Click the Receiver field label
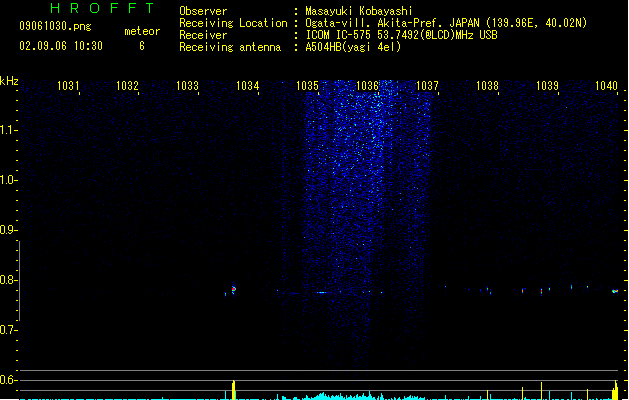 203,35
